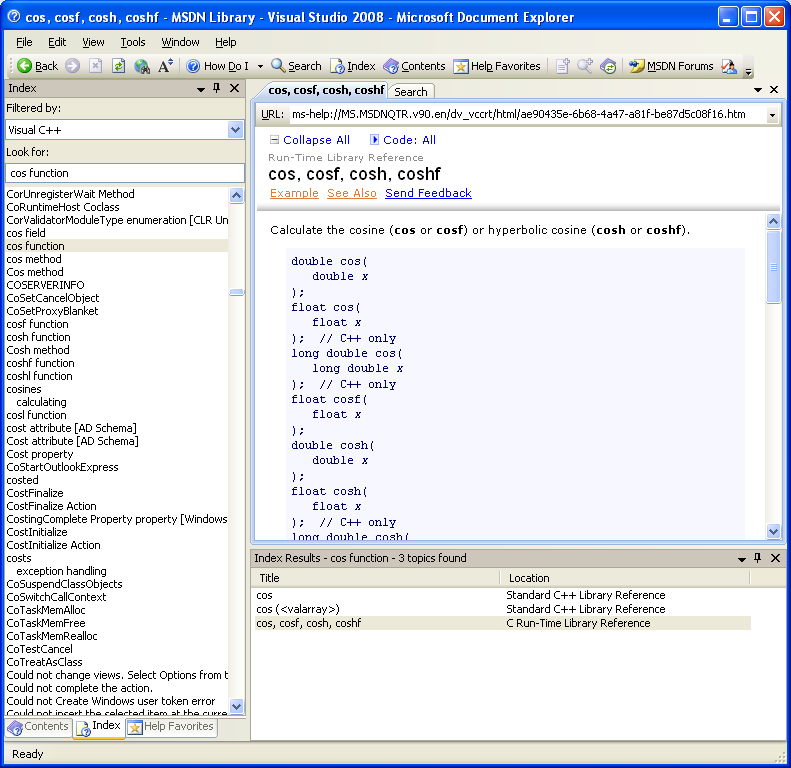Select 'cosh function' in the index list
The height and width of the screenshot is (768, 791).
(38, 337)
